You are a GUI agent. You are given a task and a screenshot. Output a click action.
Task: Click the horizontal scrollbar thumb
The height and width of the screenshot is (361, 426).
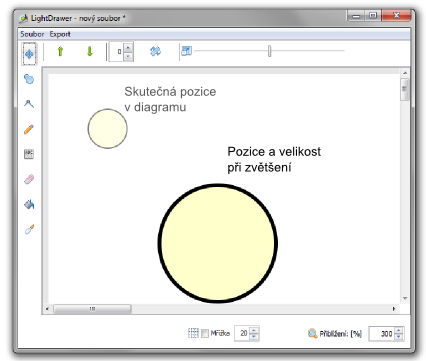(x=92, y=309)
